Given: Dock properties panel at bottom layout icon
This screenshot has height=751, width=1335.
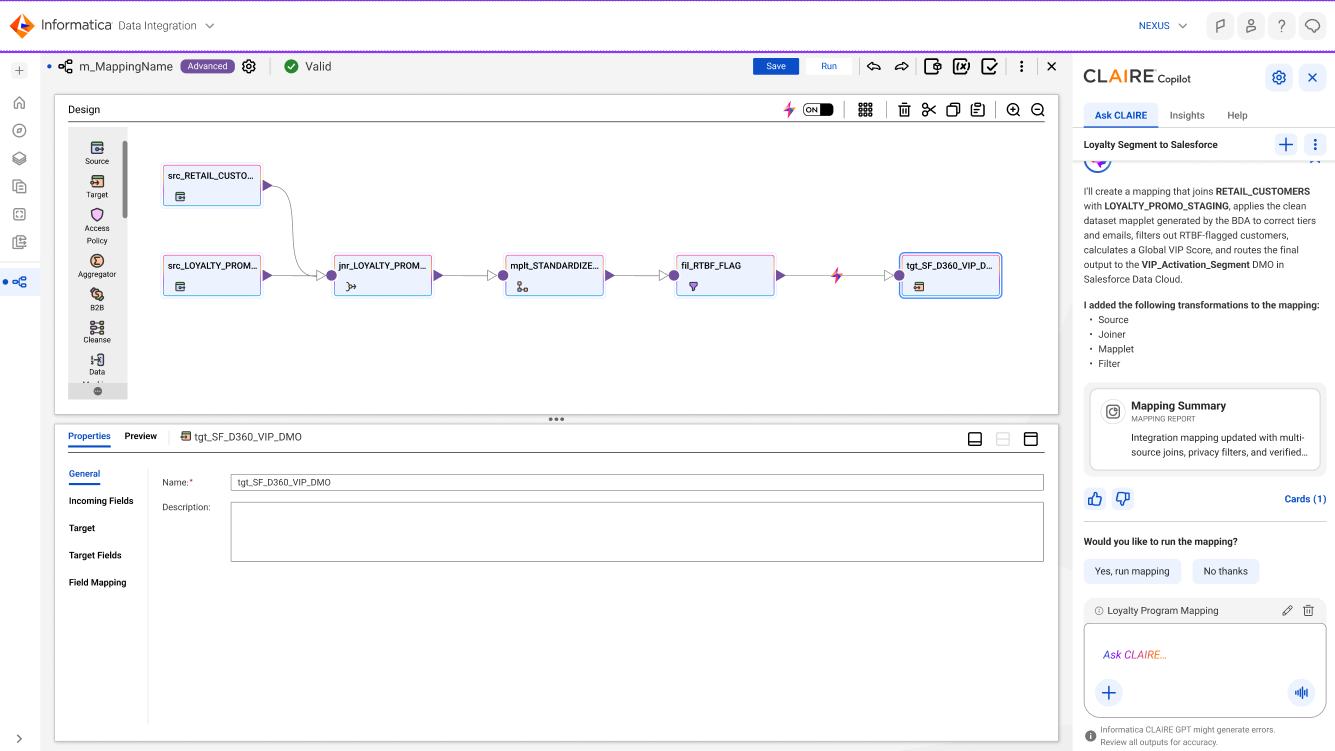Looking at the screenshot, I should [975, 438].
